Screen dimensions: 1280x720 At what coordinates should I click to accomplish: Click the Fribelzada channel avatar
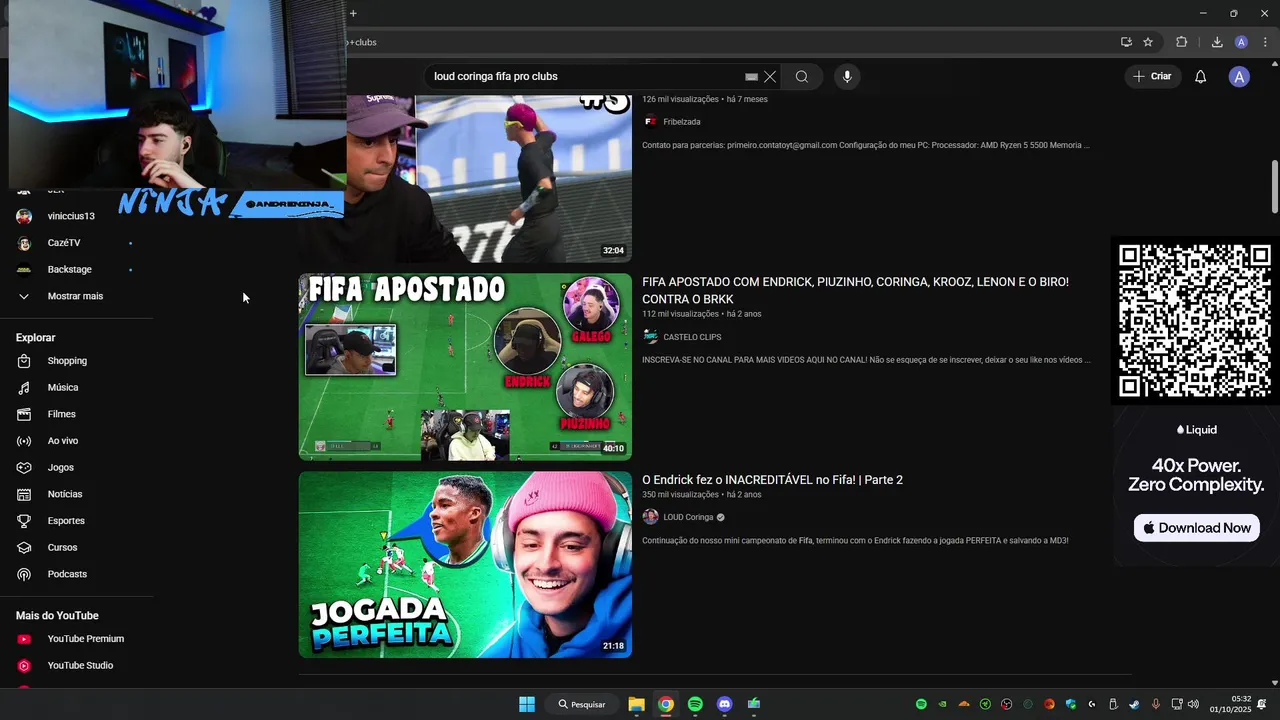point(650,122)
